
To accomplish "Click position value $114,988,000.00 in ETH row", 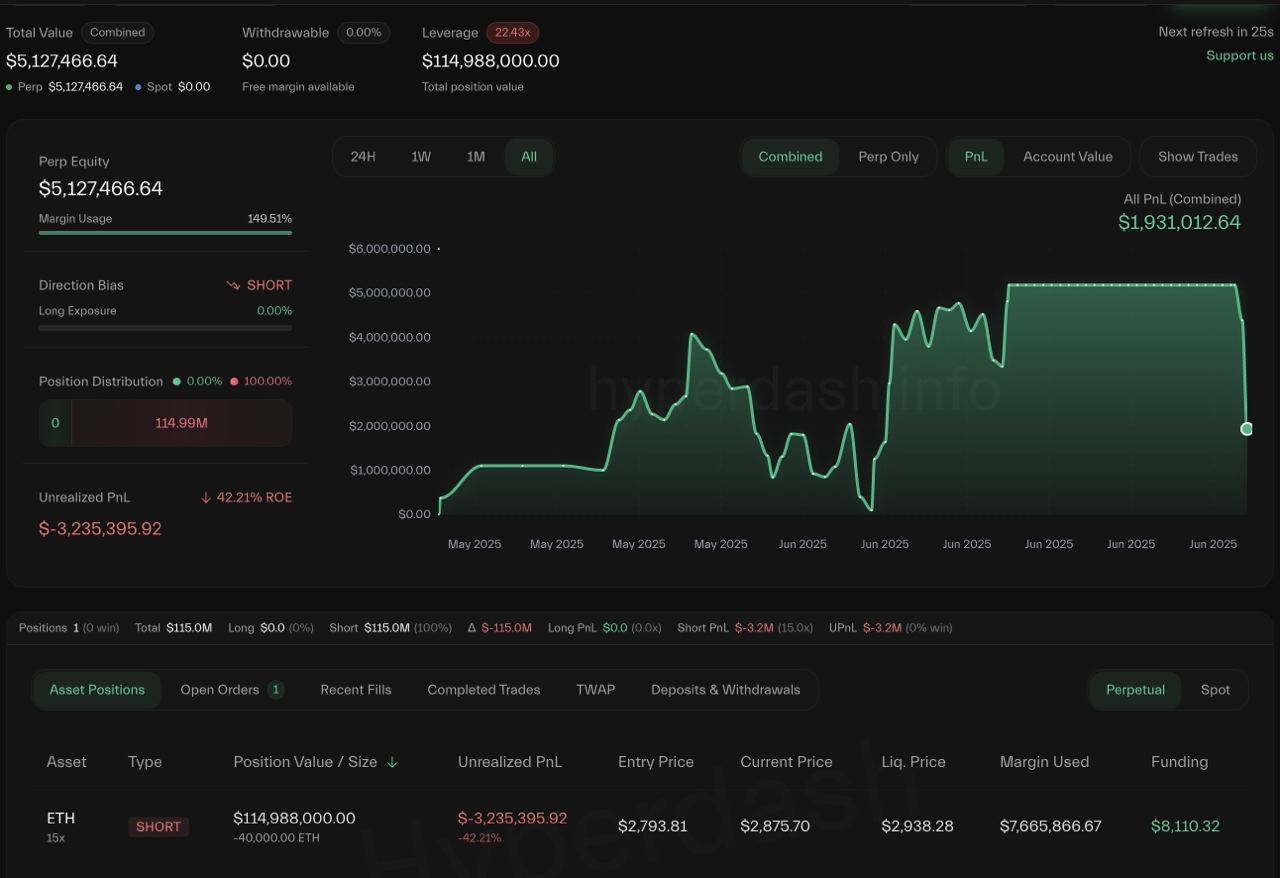I will (x=294, y=818).
